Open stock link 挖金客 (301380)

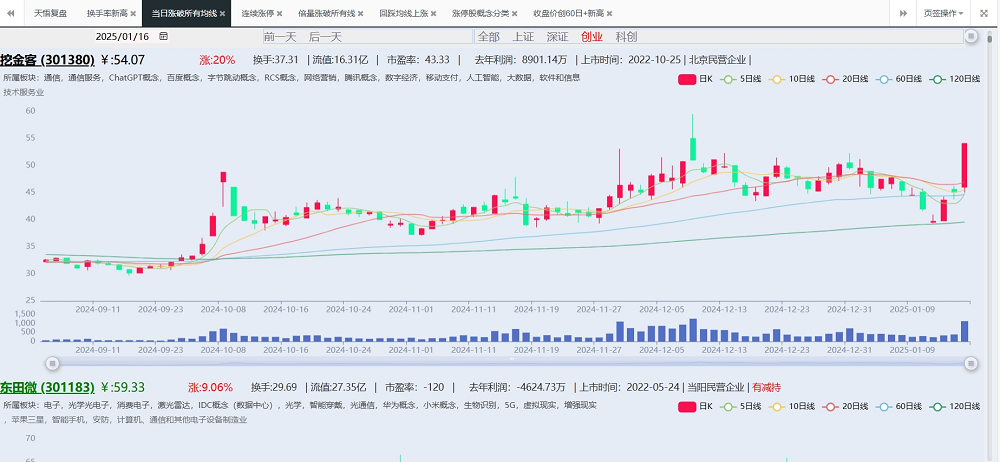tap(47, 60)
